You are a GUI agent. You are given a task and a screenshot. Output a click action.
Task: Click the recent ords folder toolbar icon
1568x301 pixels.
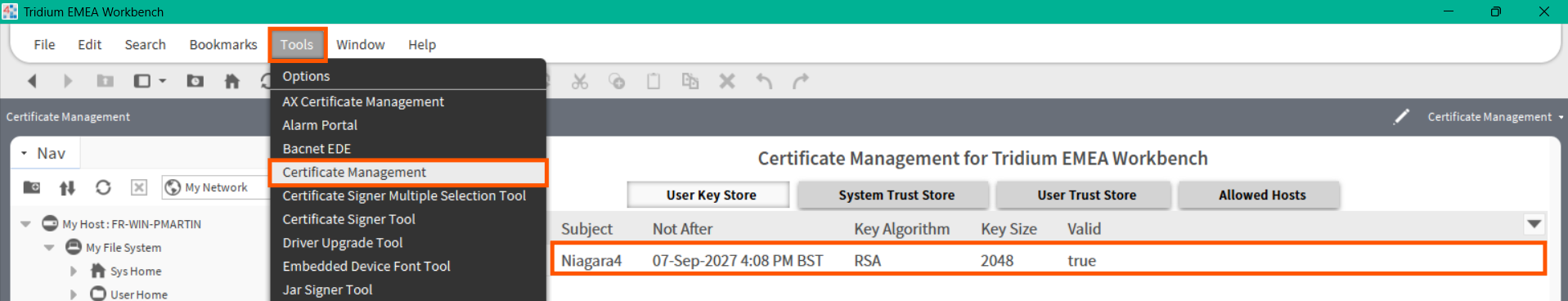195,81
